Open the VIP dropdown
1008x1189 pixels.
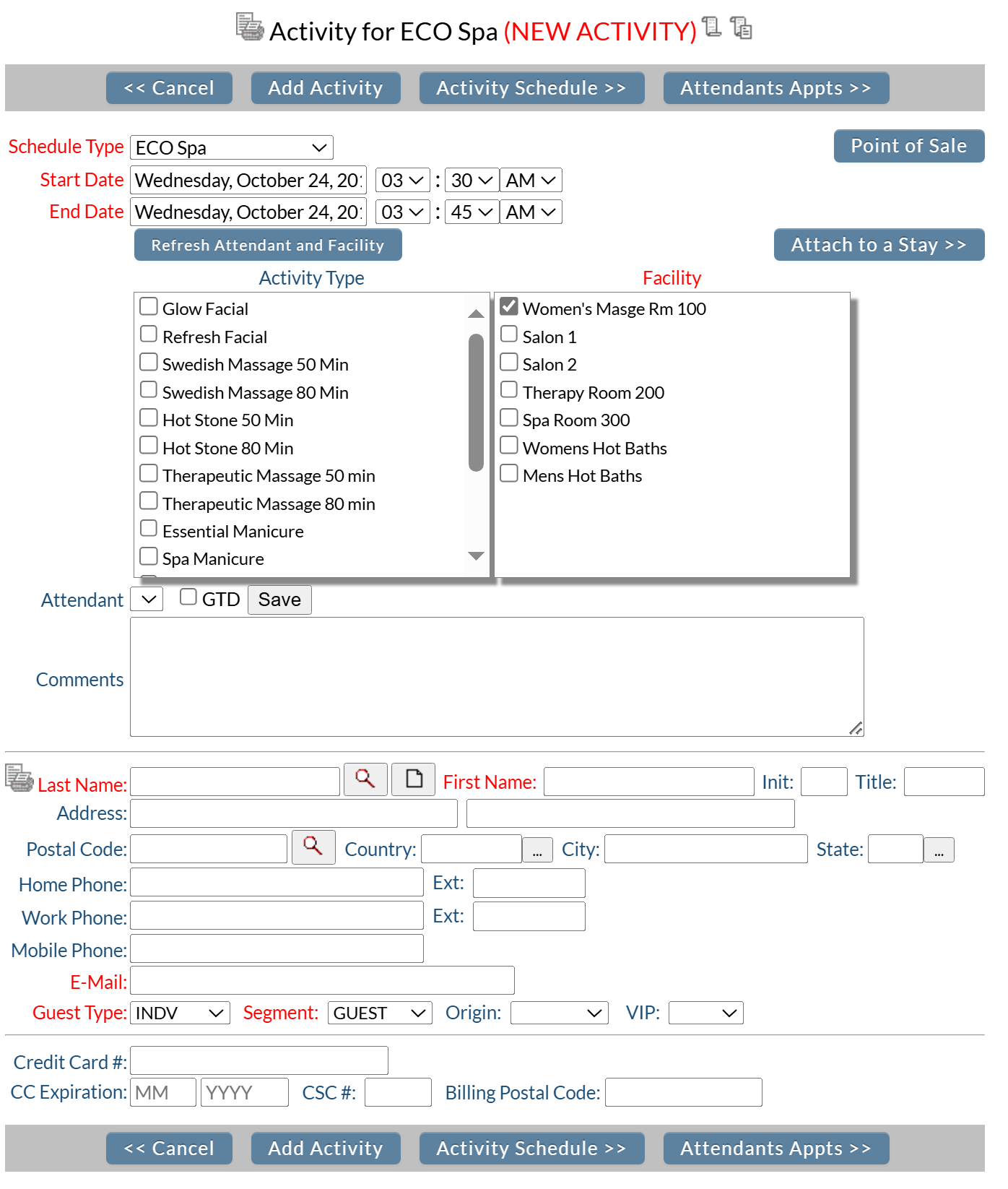point(706,1013)
